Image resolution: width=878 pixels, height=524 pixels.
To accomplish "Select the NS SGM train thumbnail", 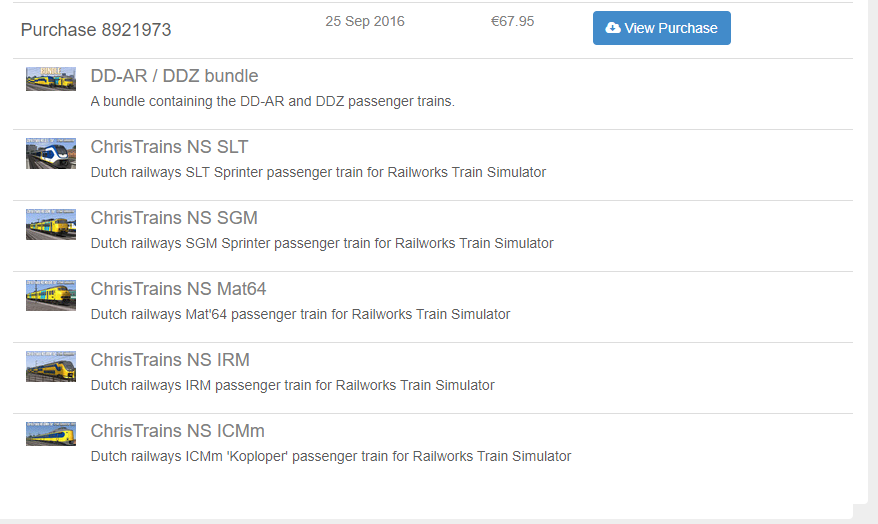I will (51, 224).
